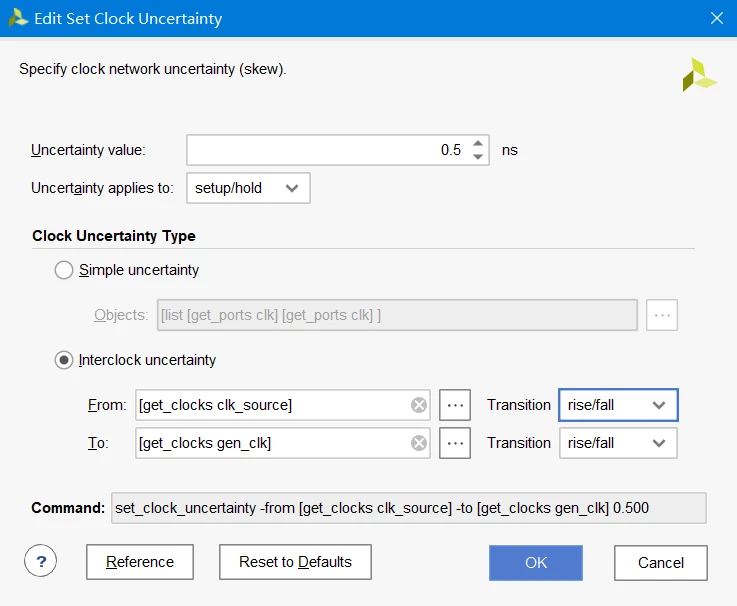This screenshot has width=737, height=606.
Task: Open the From clocks browse ellipsis button
Action: point(455,405)
